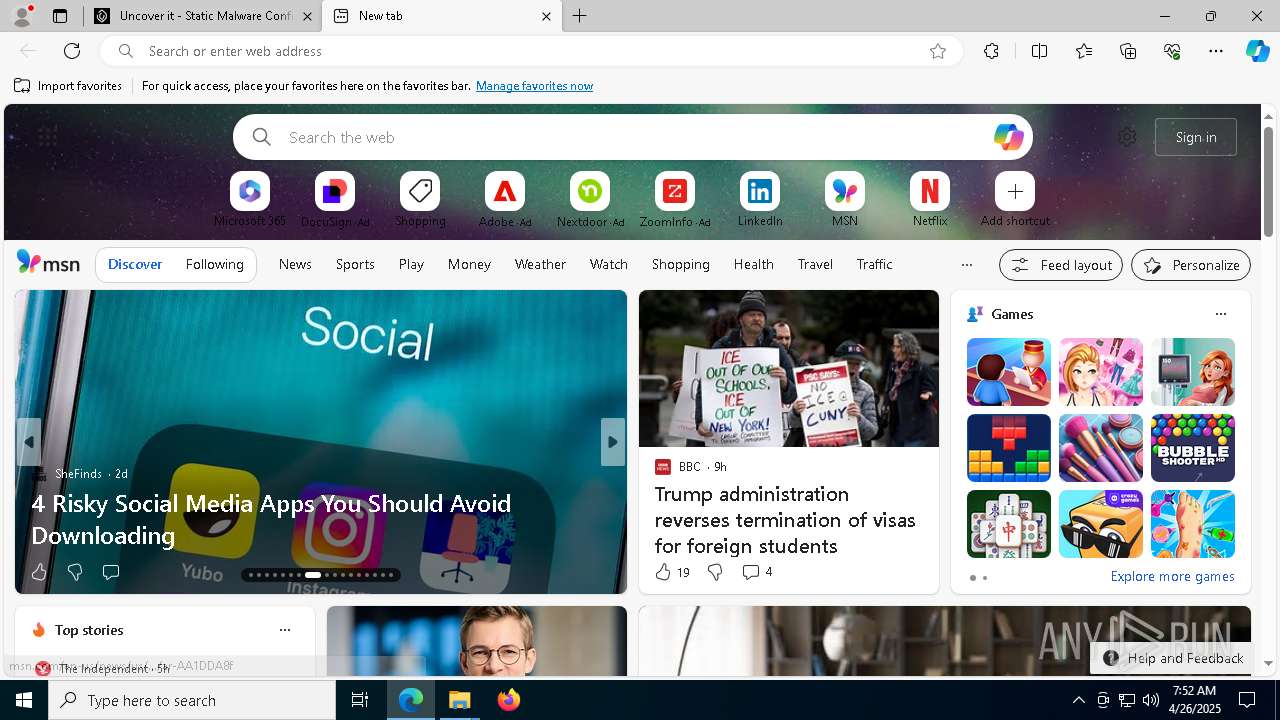Open page settings gear icon

pos(1127,137)
